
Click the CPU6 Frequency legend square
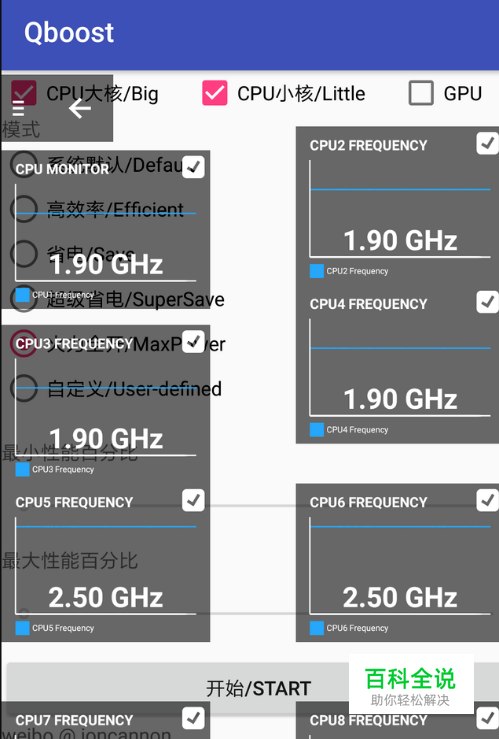(x=317, y=628)
